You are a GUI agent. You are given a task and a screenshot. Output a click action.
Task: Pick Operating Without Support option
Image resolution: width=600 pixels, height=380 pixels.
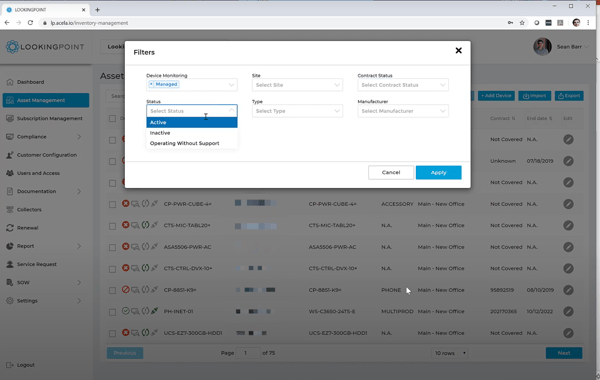click(x=192, y=143)
